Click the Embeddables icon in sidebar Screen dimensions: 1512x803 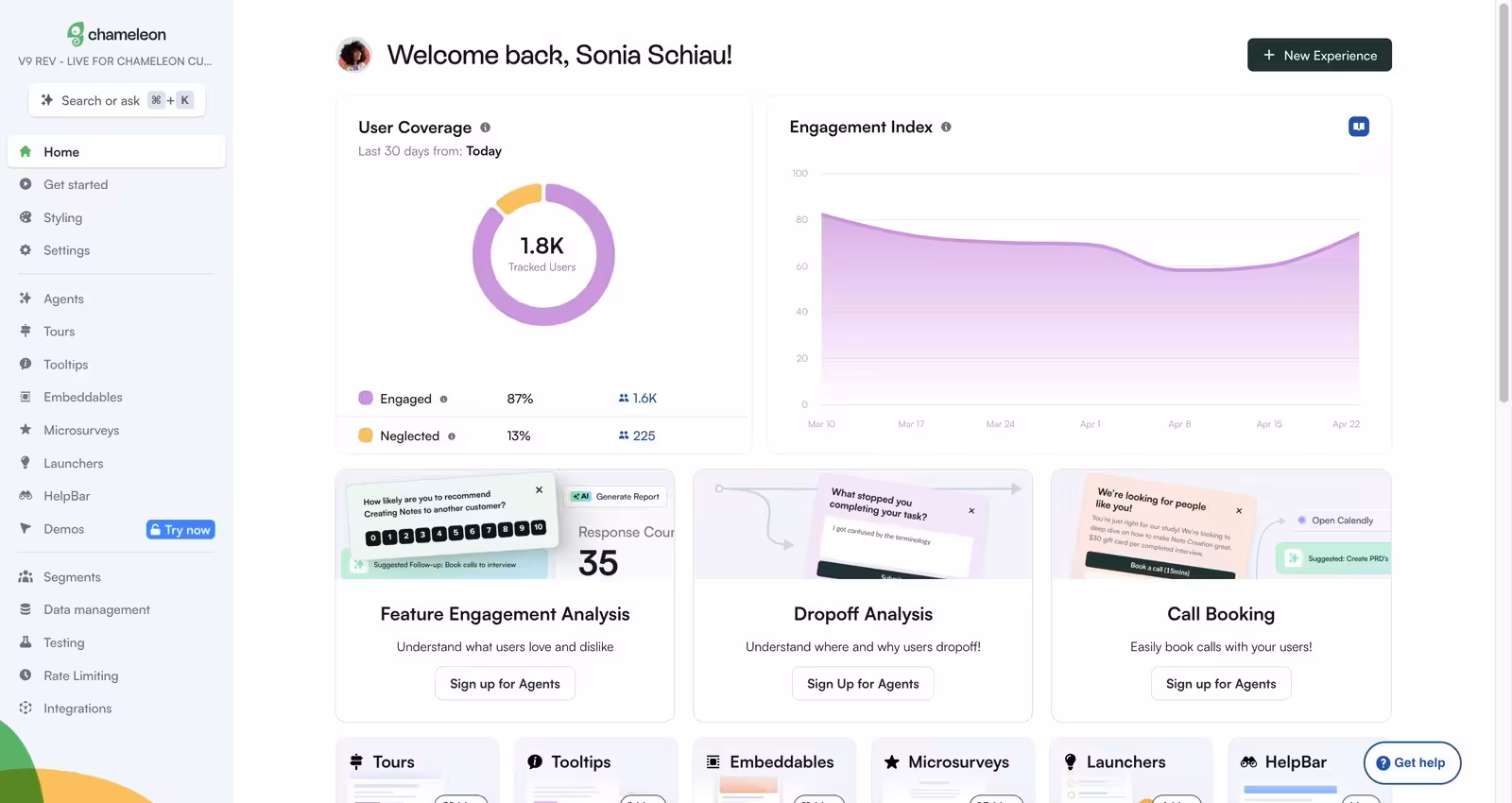coord(26,397)
